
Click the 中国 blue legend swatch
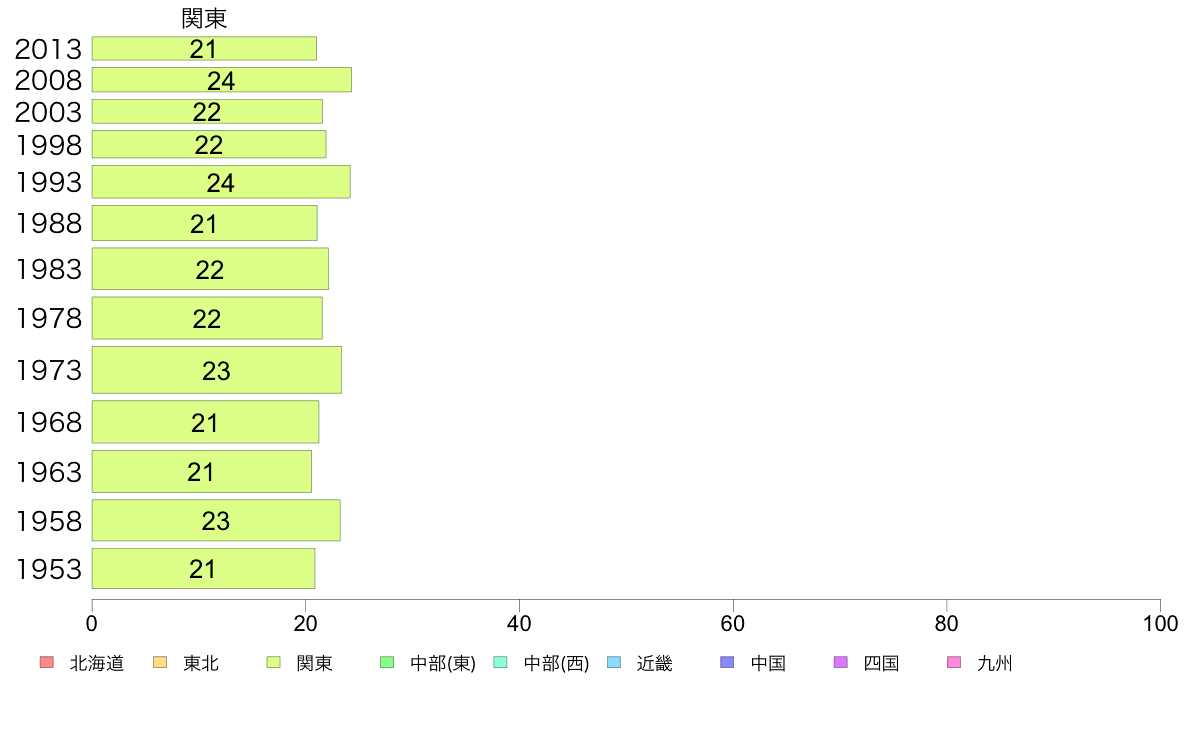[727, 662]
